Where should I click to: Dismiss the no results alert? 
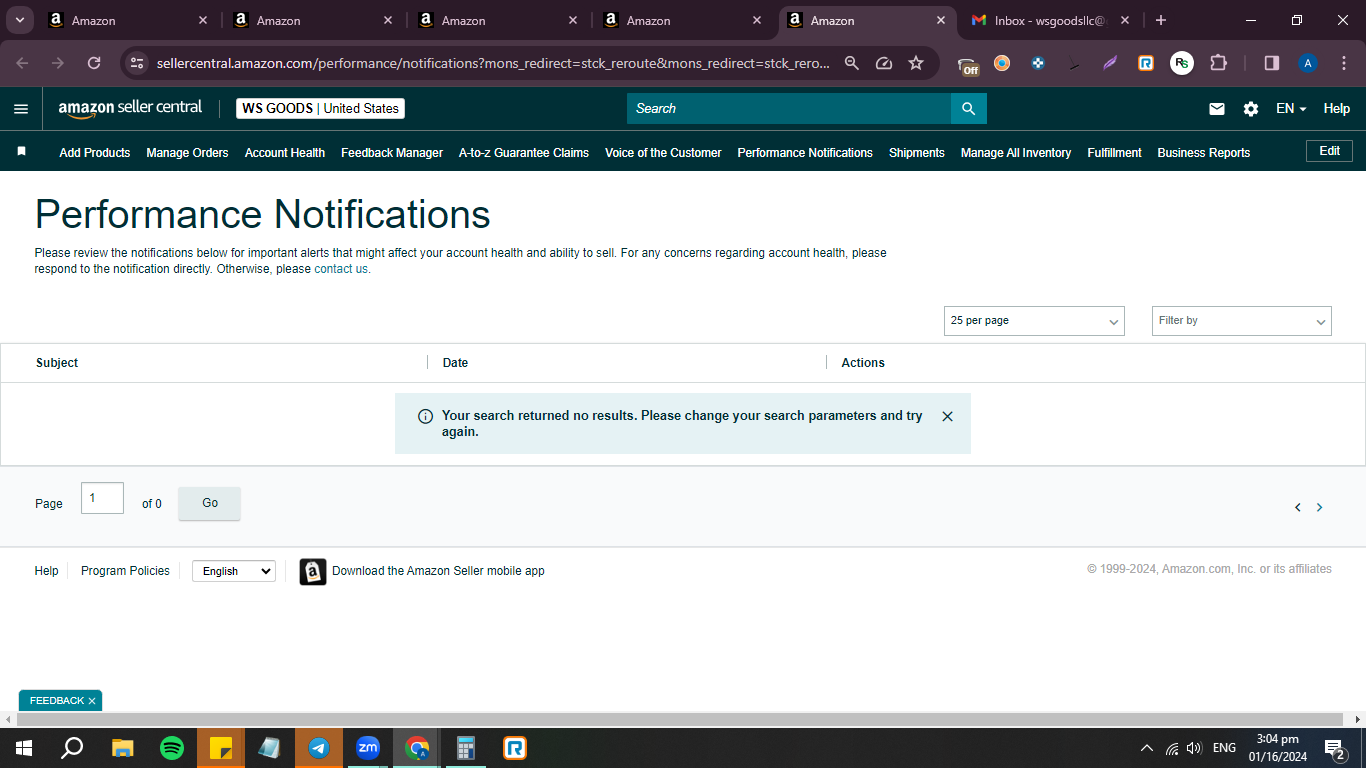point(947,416)
